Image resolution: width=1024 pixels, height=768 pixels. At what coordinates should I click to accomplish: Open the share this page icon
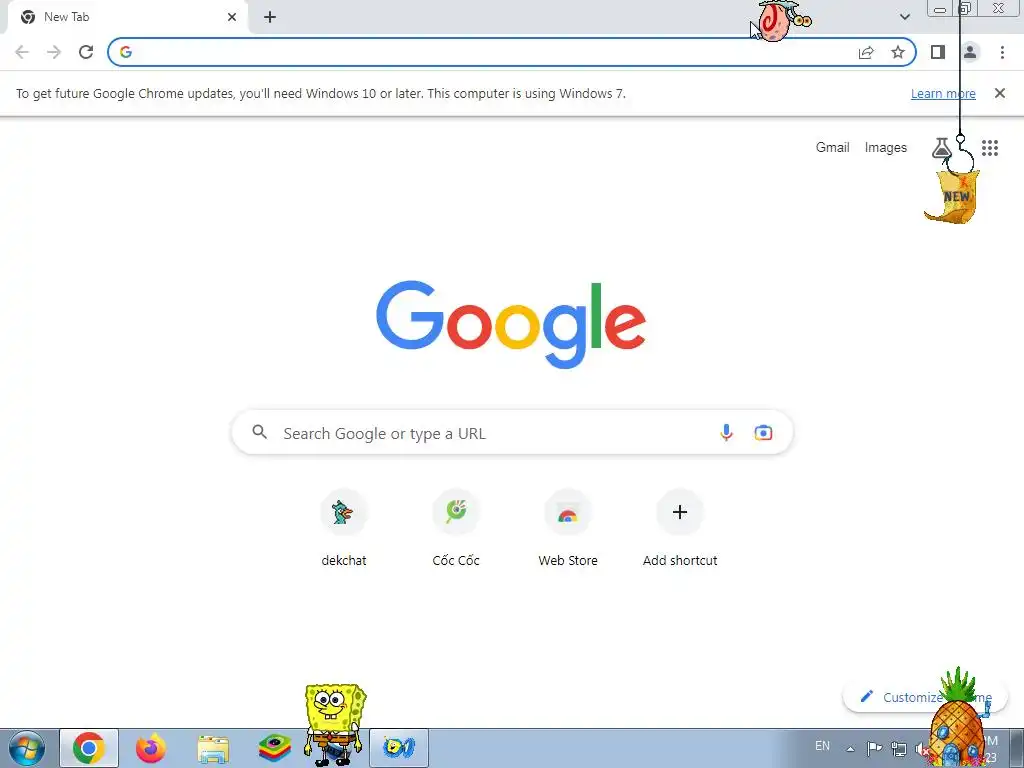pos(866,52)
